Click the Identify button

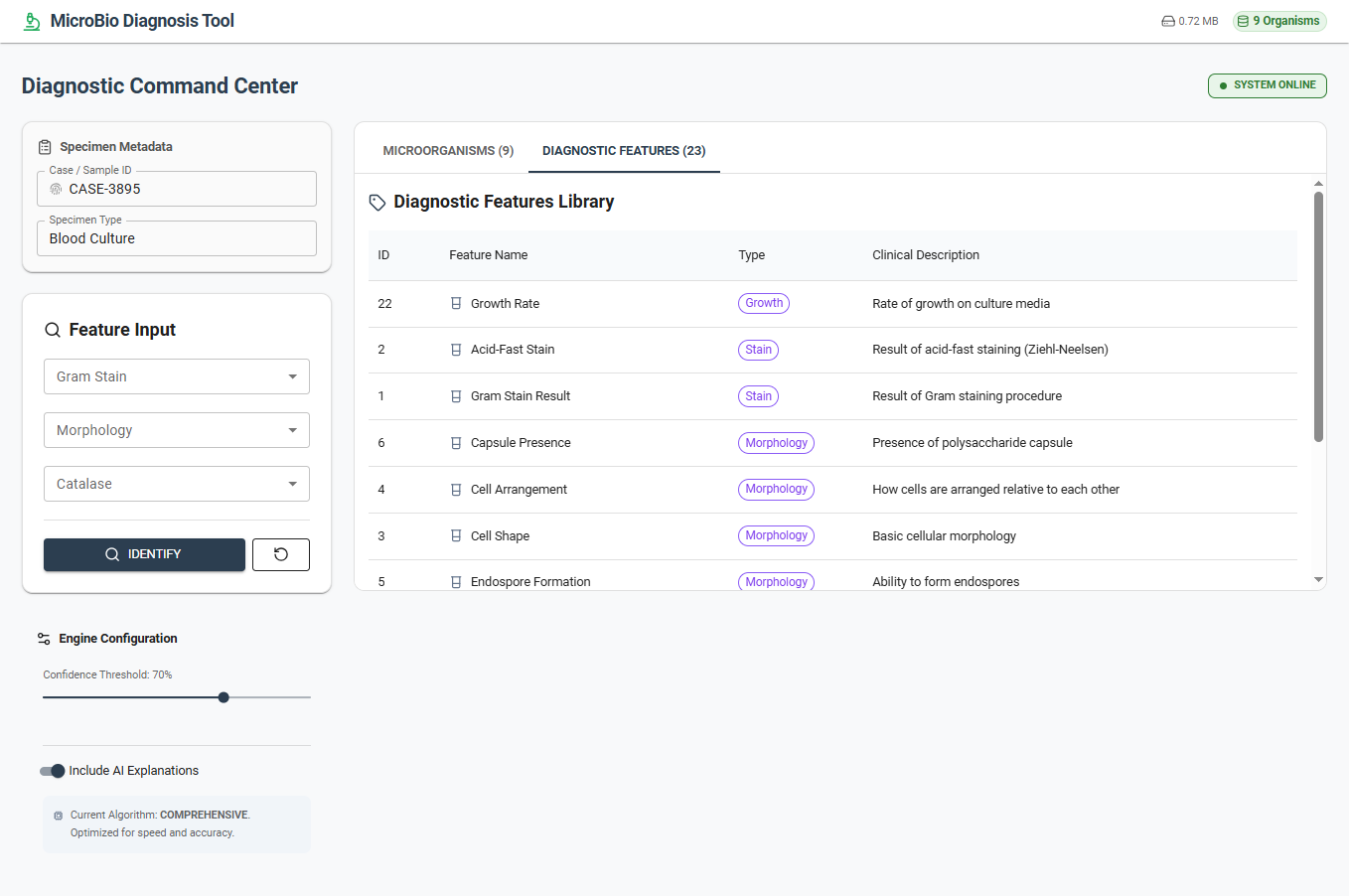(x=144, y=554)
